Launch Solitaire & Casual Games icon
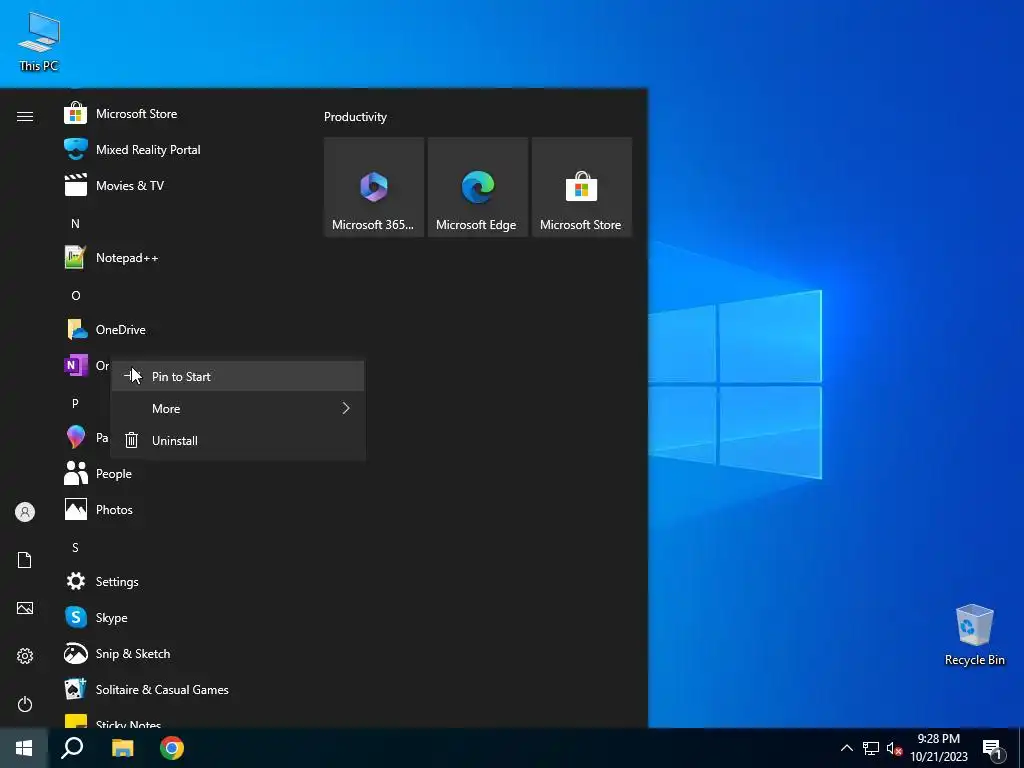This screenshot has width=1024, height=768. (76, 689)
